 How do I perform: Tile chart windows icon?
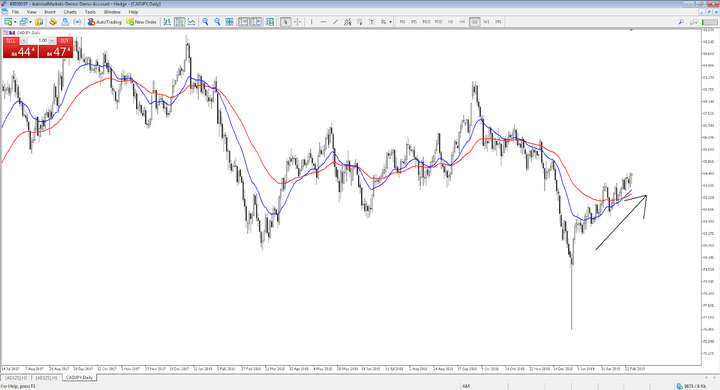tap(230, 22)
